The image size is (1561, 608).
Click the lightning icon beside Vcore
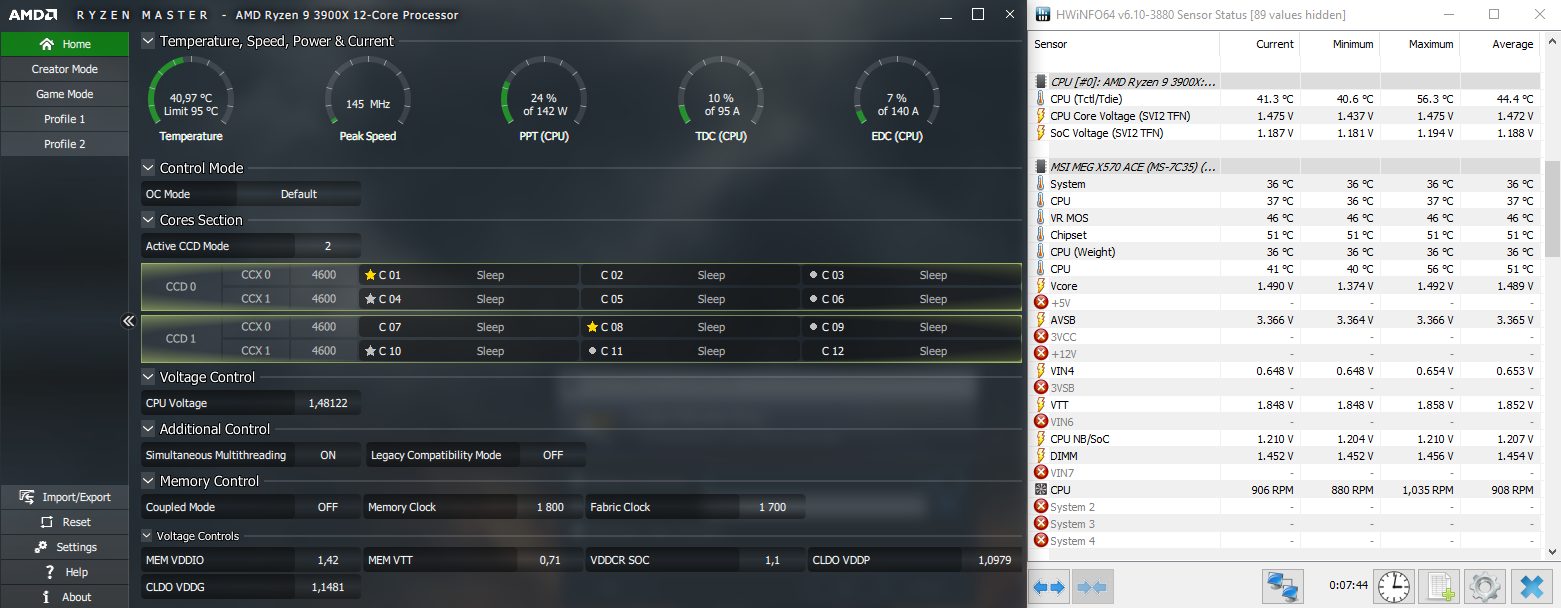point(1041,286)
